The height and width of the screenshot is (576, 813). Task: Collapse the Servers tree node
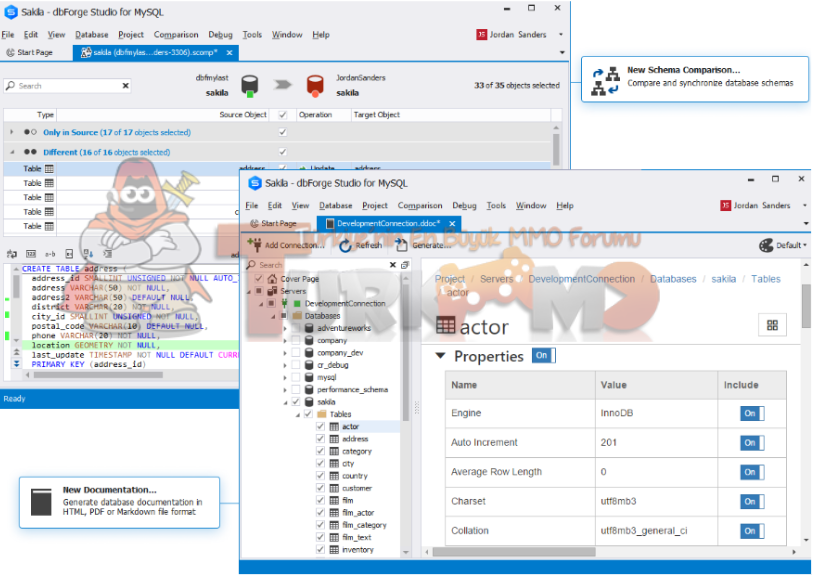pyautogui.click(x=248, y=291)
